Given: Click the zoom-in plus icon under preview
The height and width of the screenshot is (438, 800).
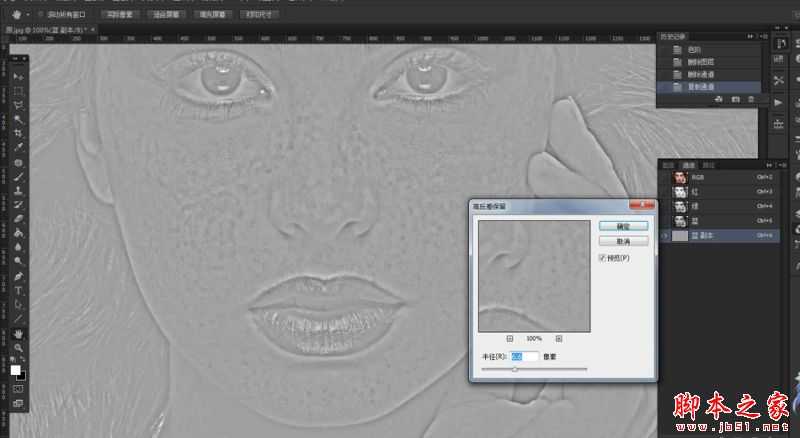Looking at the screenshot, I should (558, 339).
